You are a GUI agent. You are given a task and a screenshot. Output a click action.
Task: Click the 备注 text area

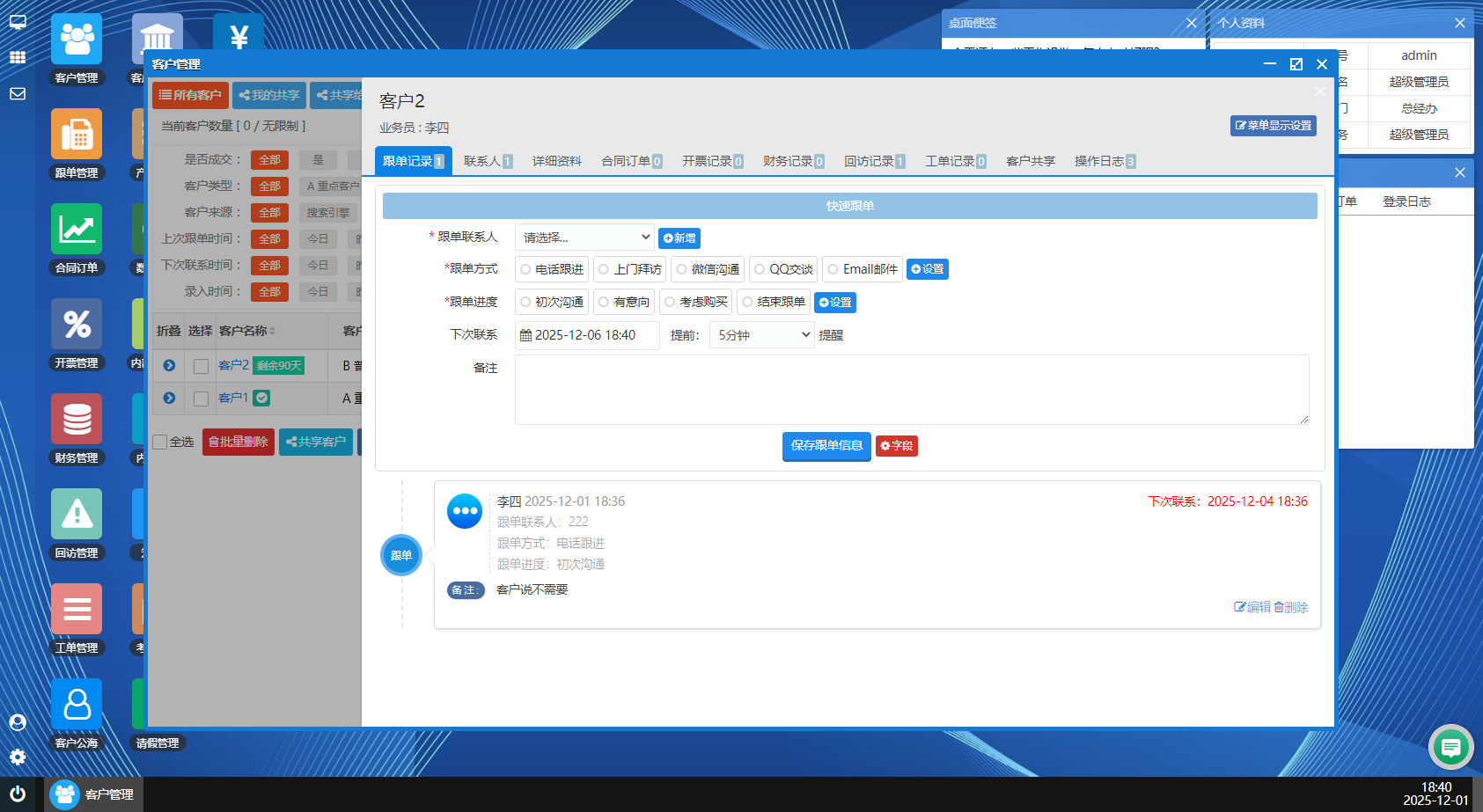911,390
